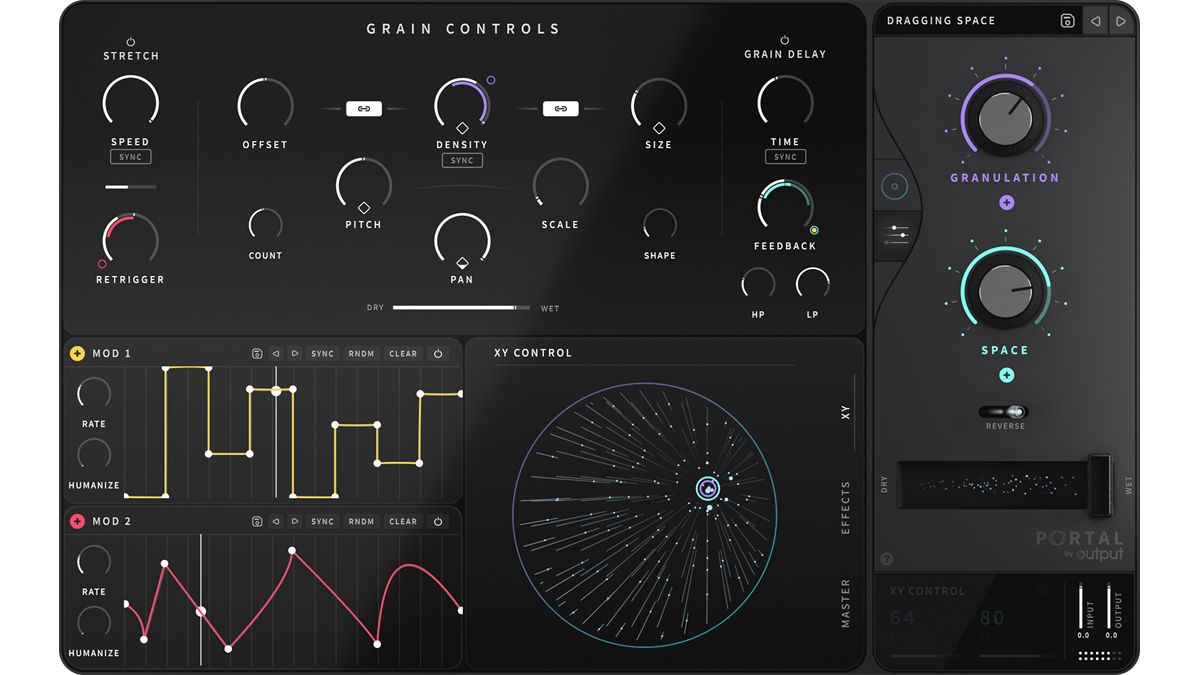Open the help question mark icon near Portal logo
Viewport: 1200px width, 675px height.
tap(887, 558)
